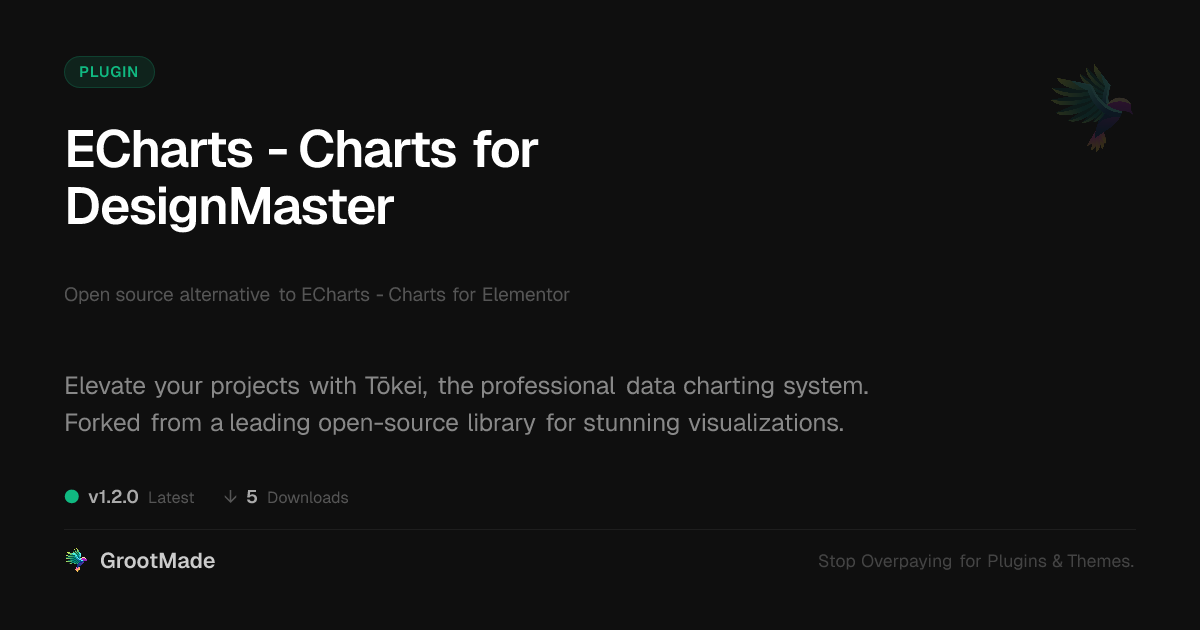Screen dimensions: 1200x630
Task: Click the "Open source alternative" phrase
Action: tap(167, 295)
